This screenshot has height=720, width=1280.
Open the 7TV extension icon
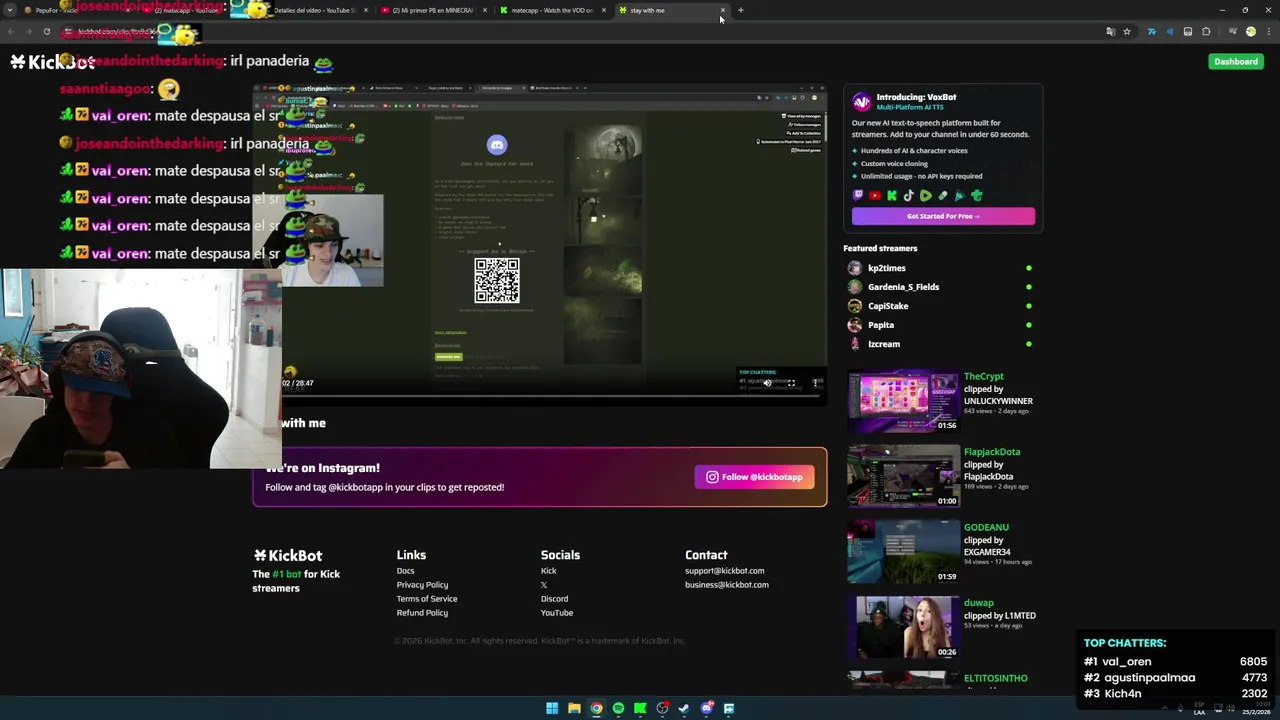(x=1151, y=32)
